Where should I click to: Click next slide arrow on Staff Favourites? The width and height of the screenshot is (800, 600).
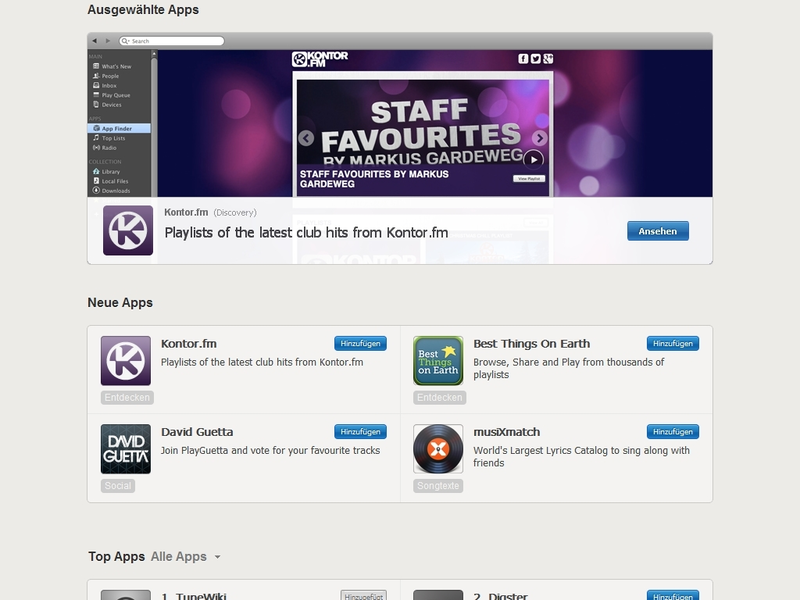(540, 138)
